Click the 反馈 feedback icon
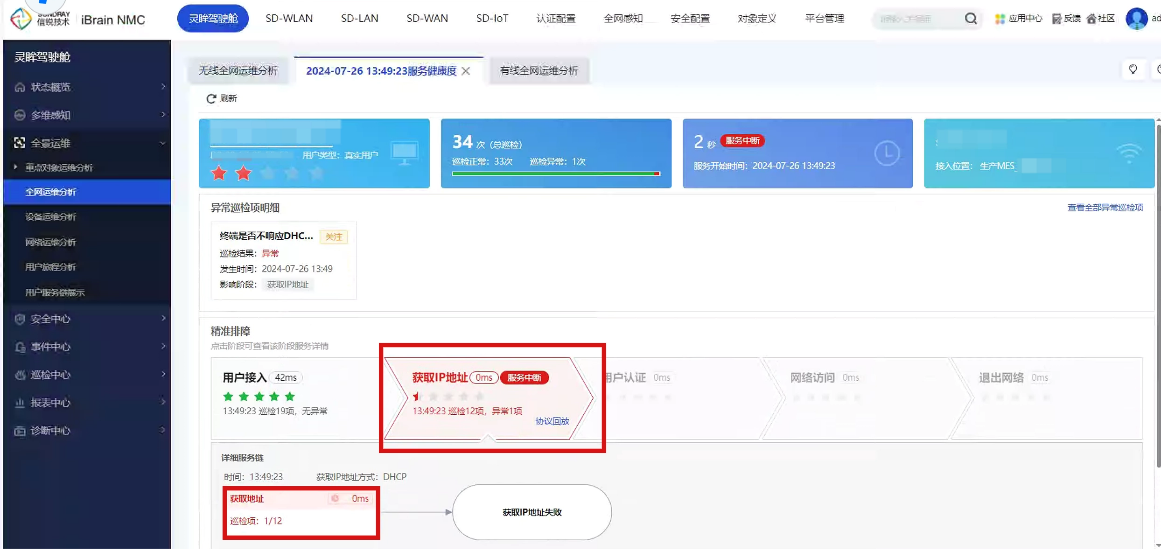This screenshot has width=1161, height=549. [1057, 19]
